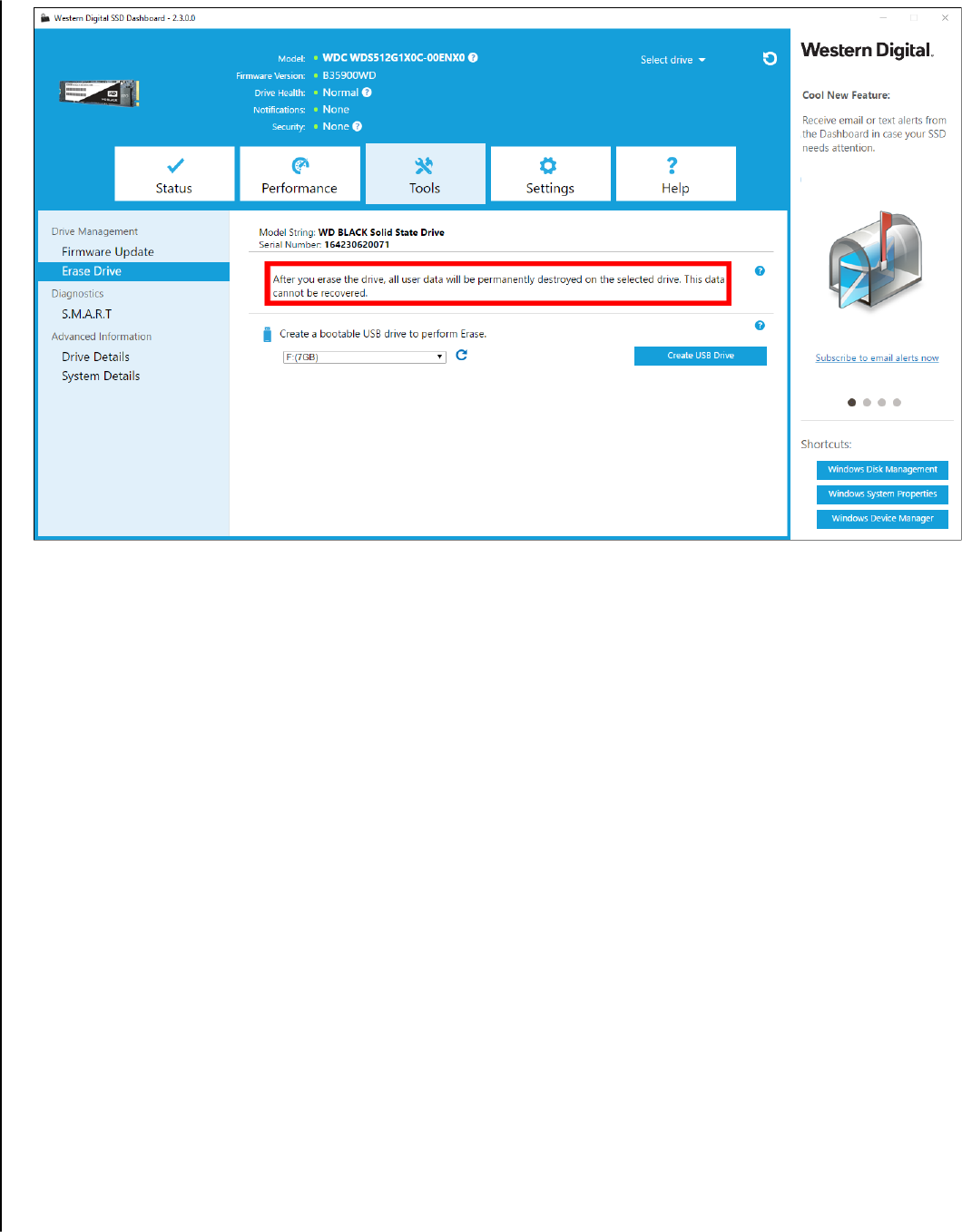This screenshot has width=962, height=1232.
Task: Click the Western Digital logo
Action: (x=867, y=51)
